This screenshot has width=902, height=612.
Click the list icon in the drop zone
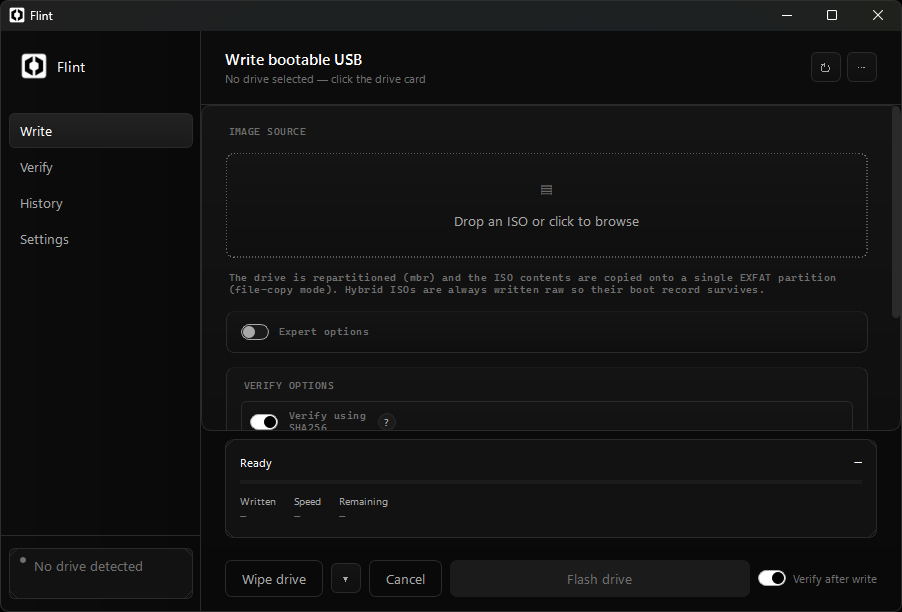546,190
